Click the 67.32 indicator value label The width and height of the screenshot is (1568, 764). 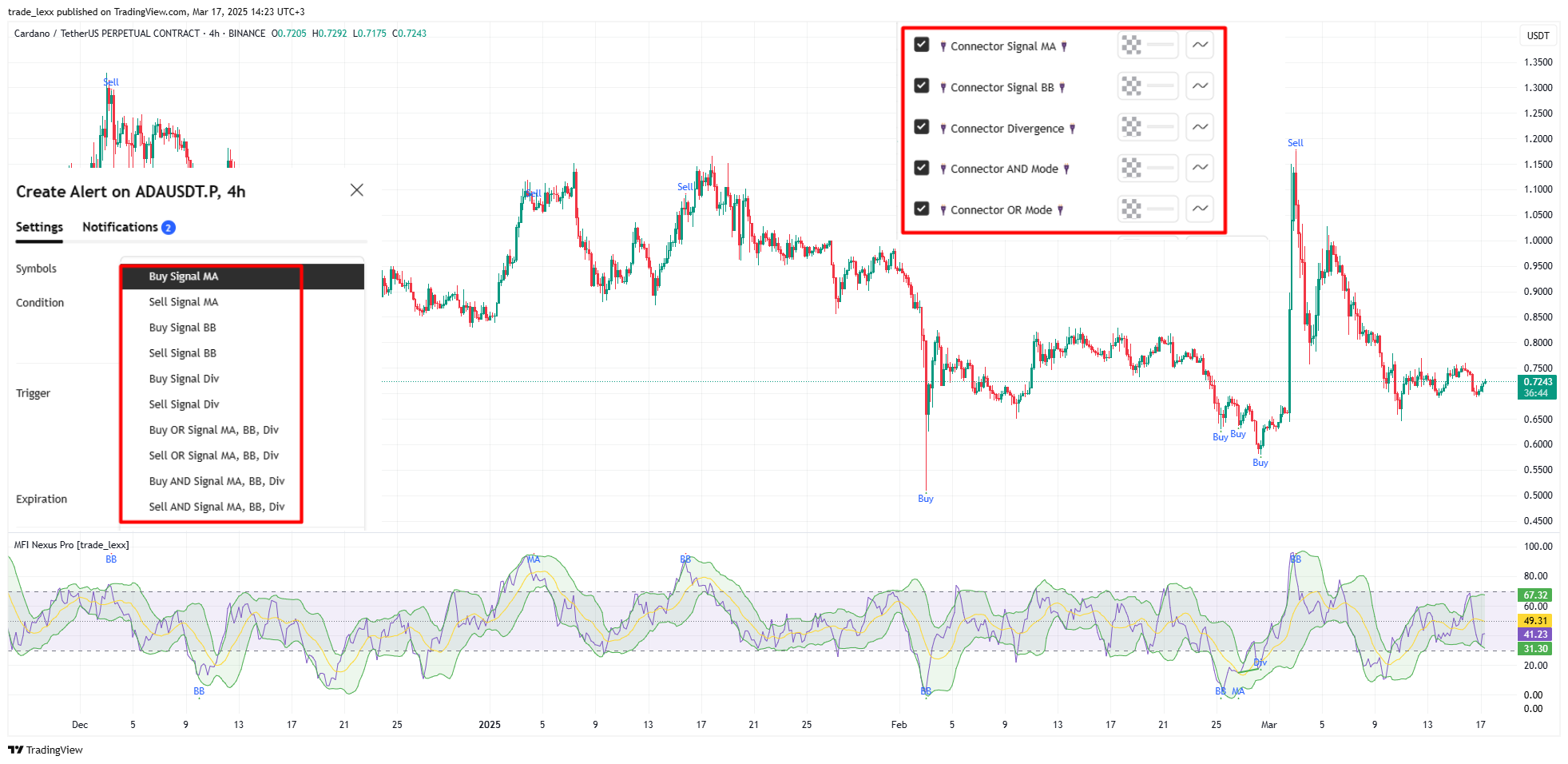1535,595
